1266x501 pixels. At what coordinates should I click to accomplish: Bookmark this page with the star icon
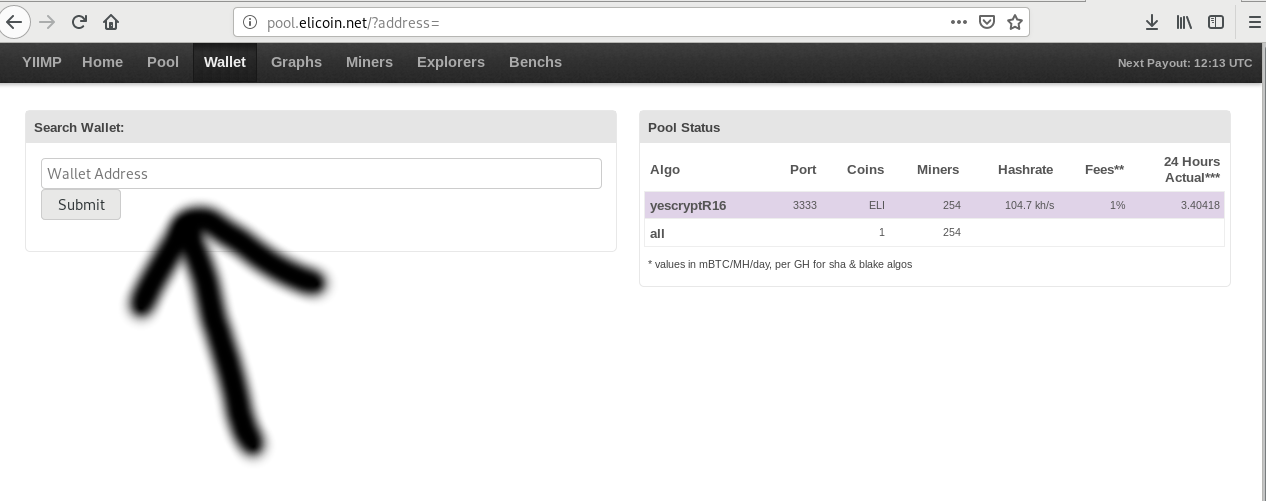(x=1015, y=22)
